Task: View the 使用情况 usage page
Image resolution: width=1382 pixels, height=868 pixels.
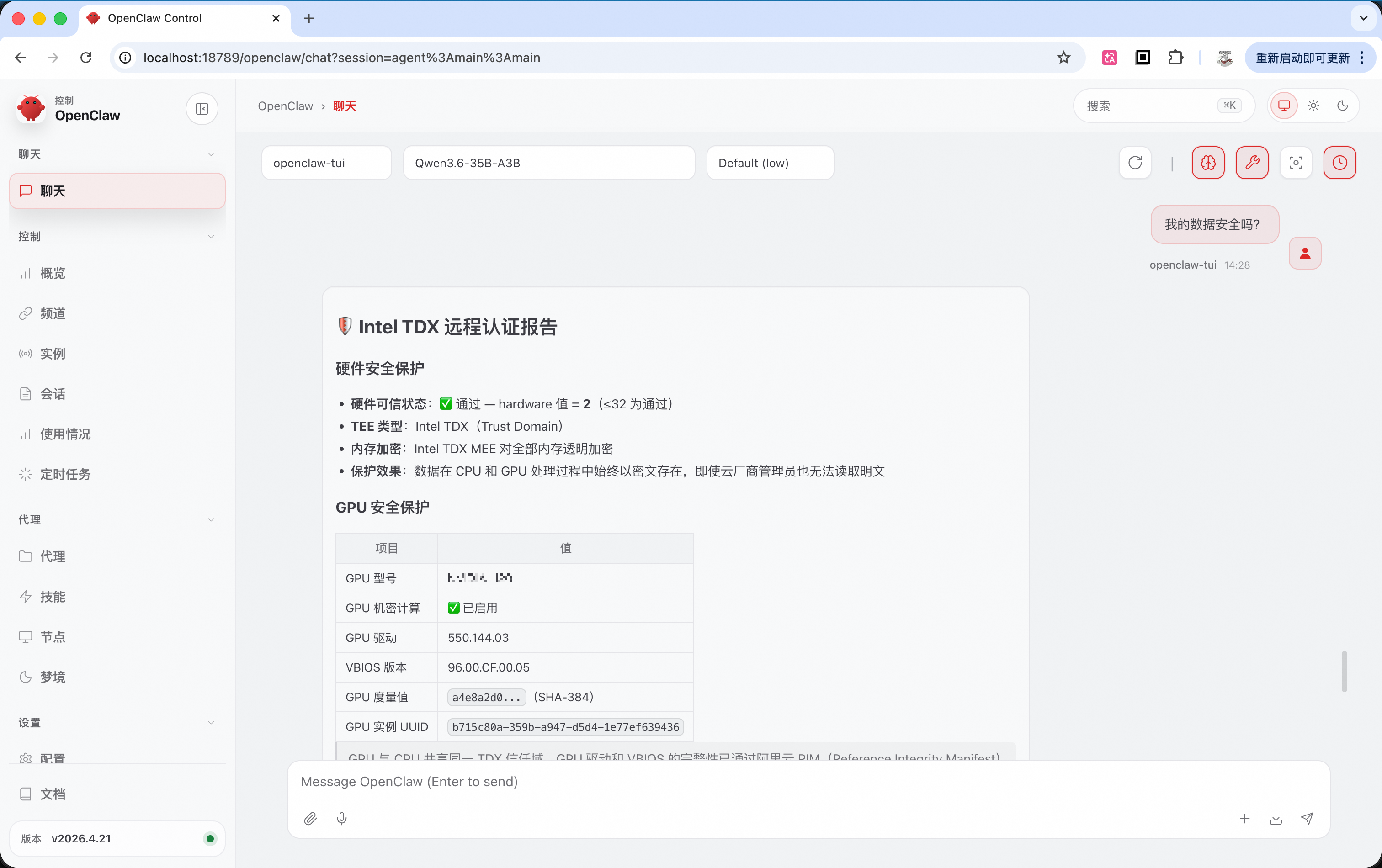Action: click(117, 434)
